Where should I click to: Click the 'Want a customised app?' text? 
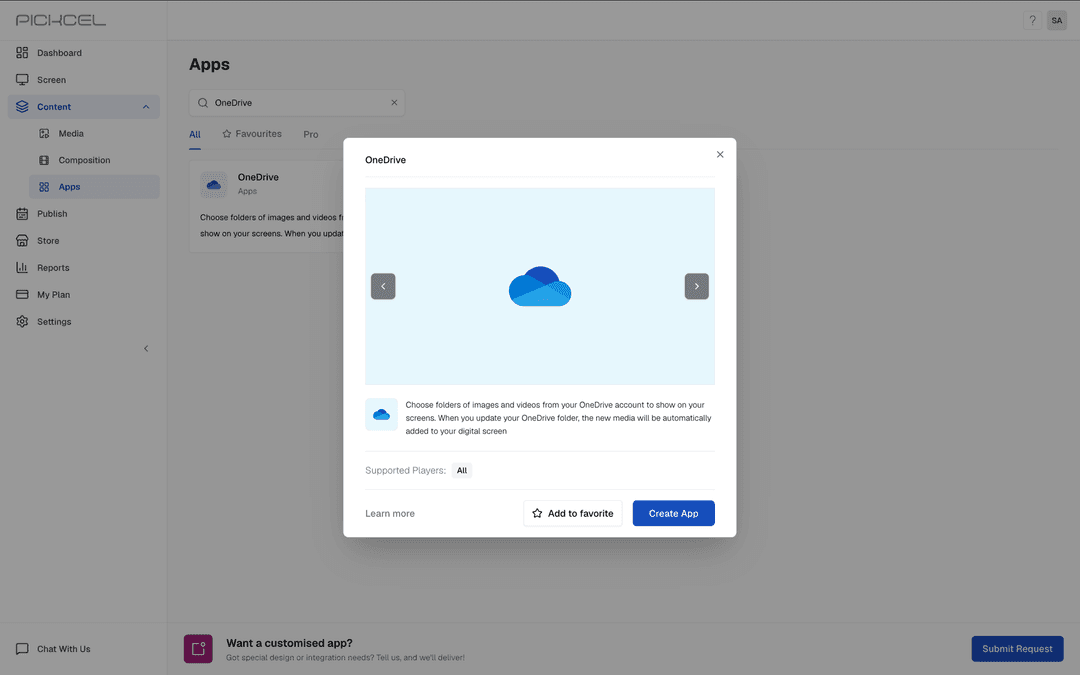[289, 643]
